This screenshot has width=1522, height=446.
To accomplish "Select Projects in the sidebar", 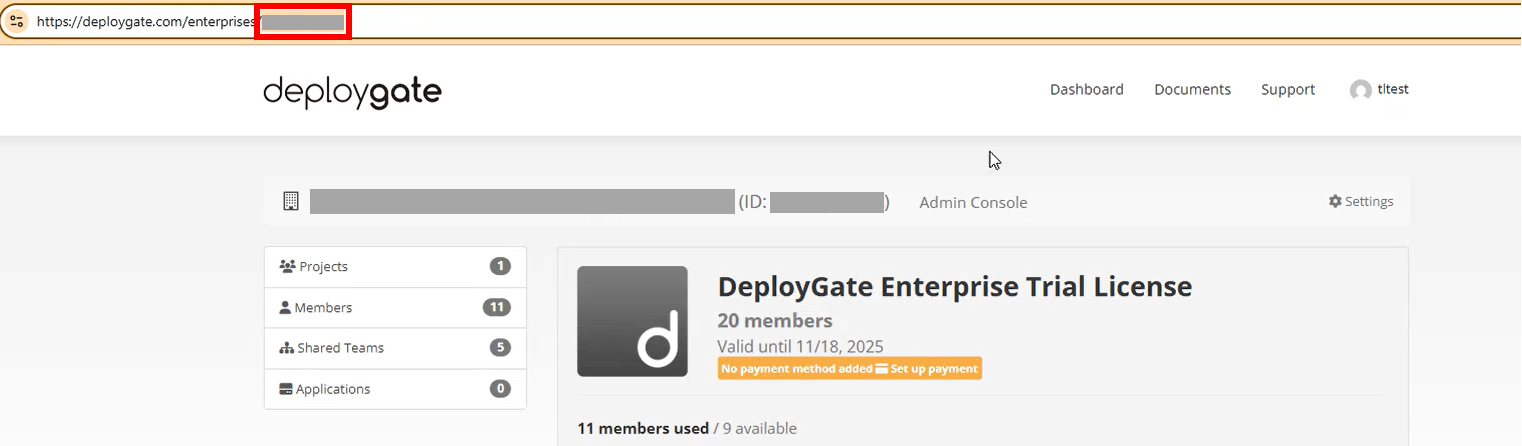I will (x=395, y=267).
